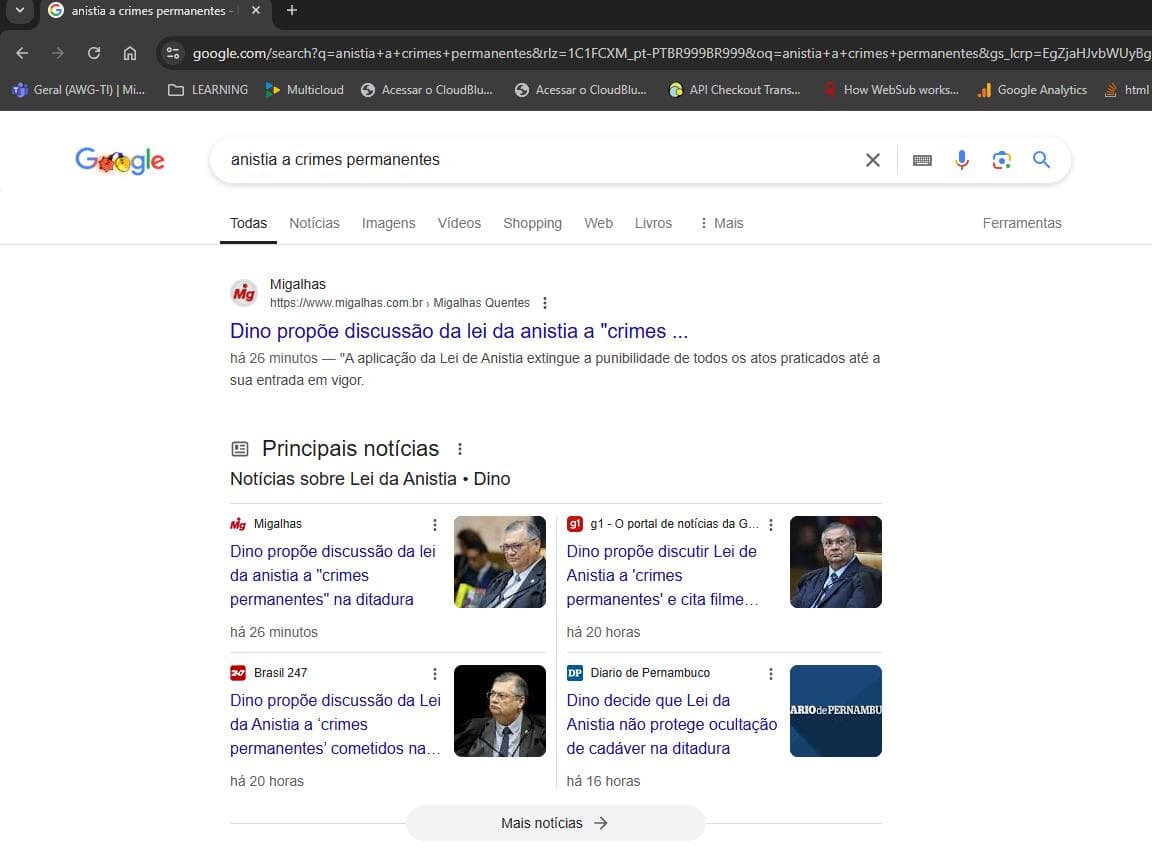Switch to the Imagens tab
Viewport: 1152px width, 867px height.
389,223
